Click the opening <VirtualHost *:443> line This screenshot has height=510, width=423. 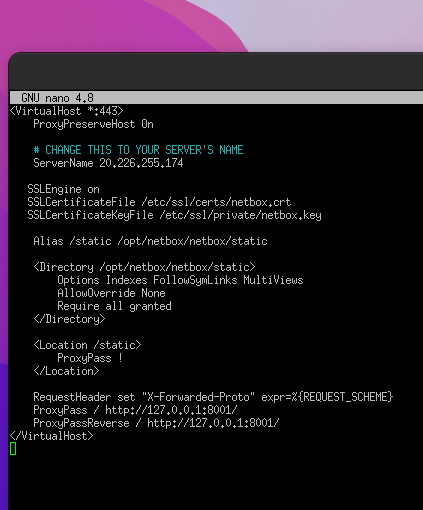point(67,111)
